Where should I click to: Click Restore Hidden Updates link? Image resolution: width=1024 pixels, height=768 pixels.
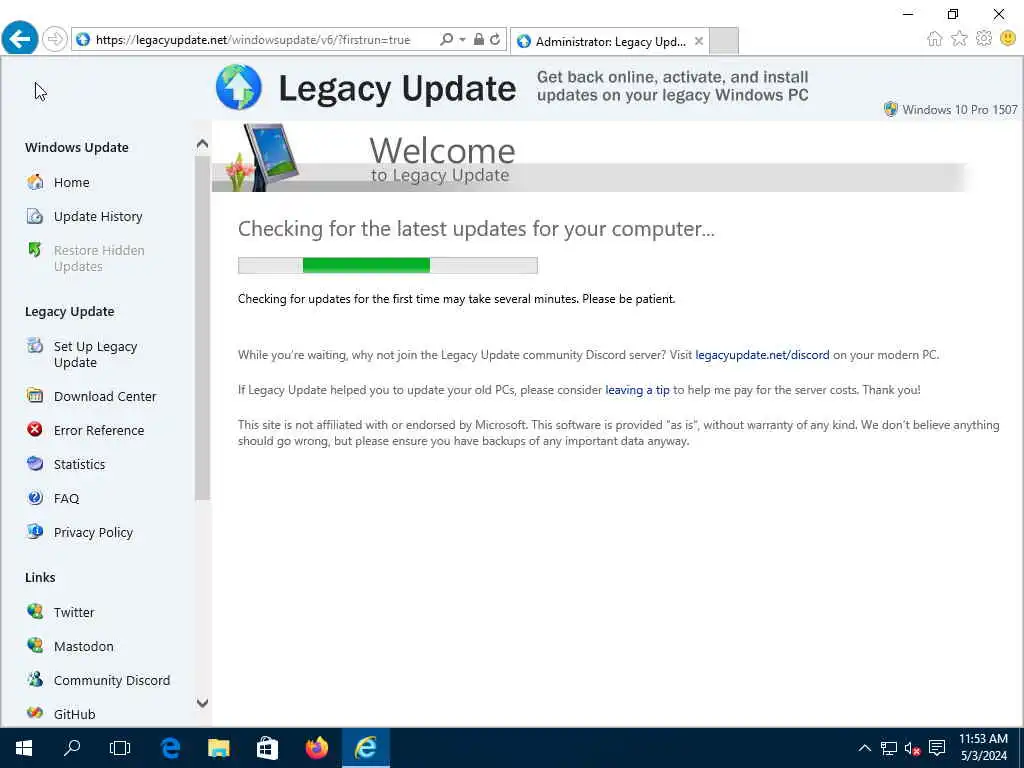99,258
